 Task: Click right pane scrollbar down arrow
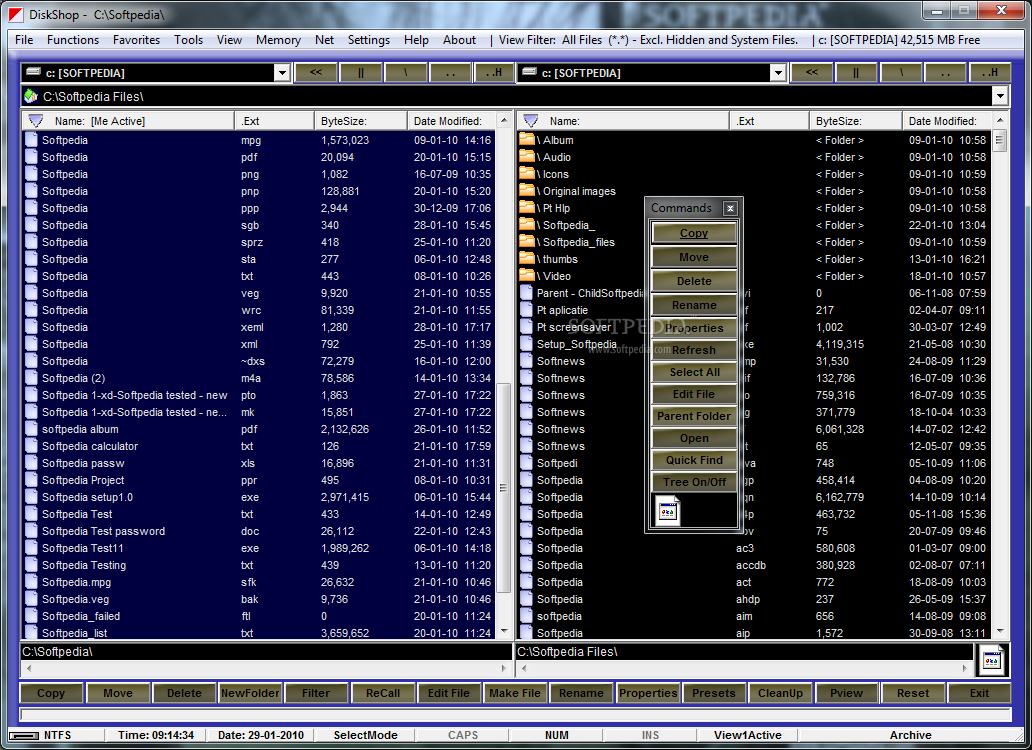(x=1000, y=631)
